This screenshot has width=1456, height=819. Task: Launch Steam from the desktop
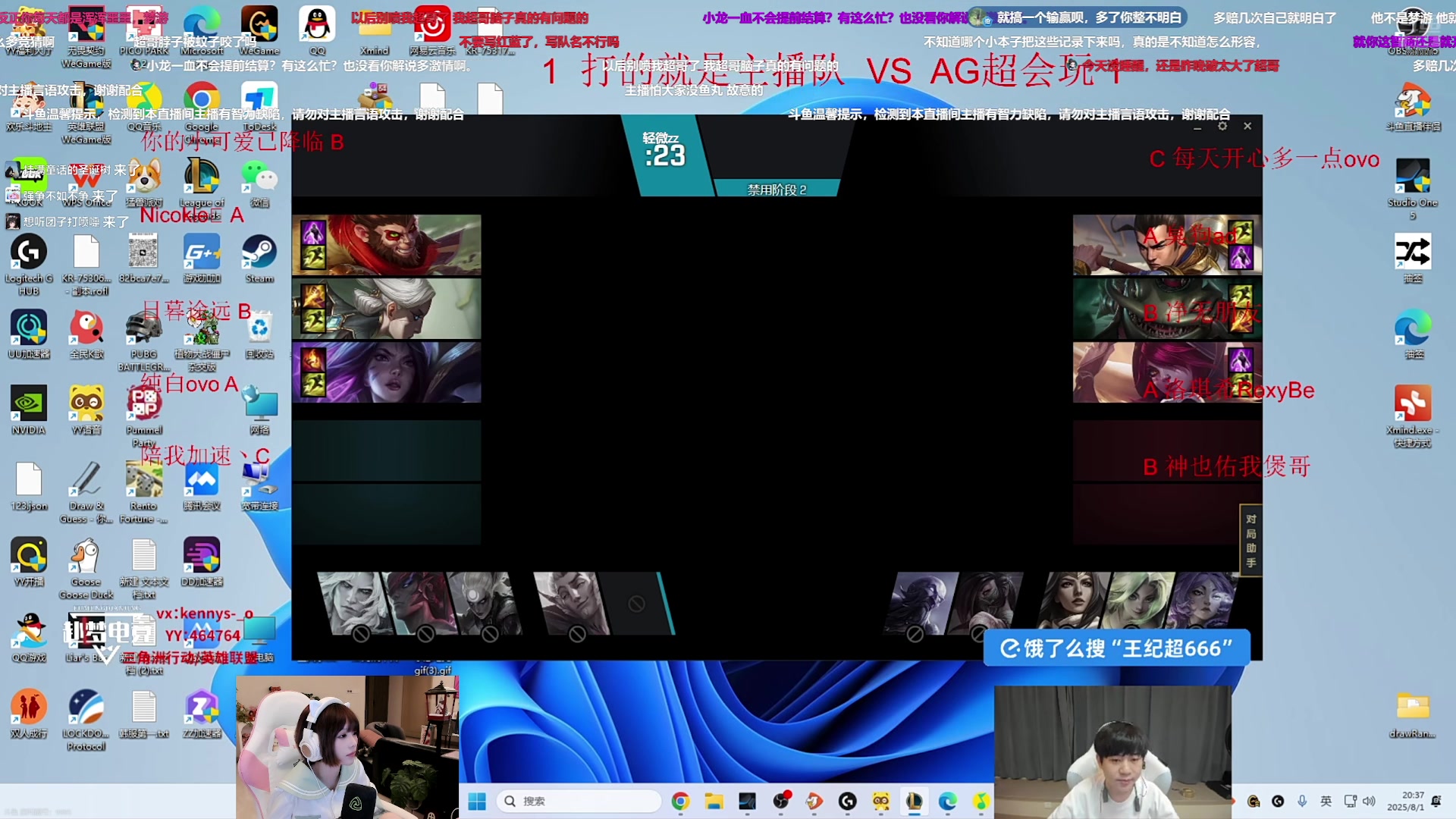(259, 259)
